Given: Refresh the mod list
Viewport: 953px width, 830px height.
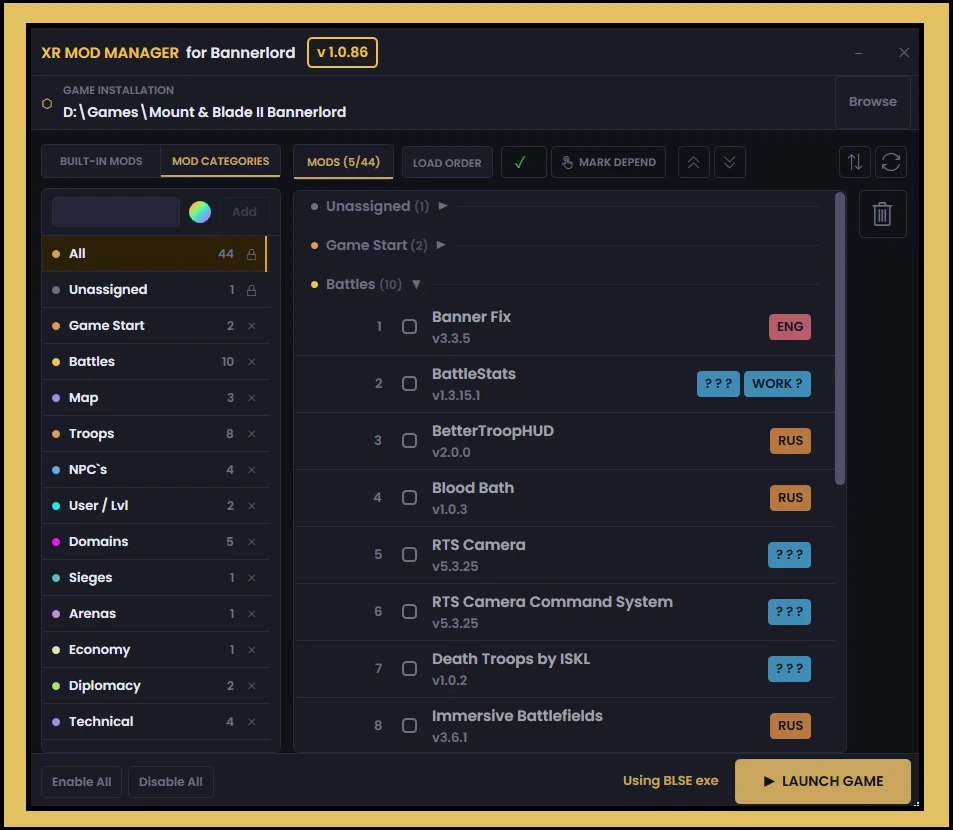Looking at the screenshot, I should pos(890,162).
